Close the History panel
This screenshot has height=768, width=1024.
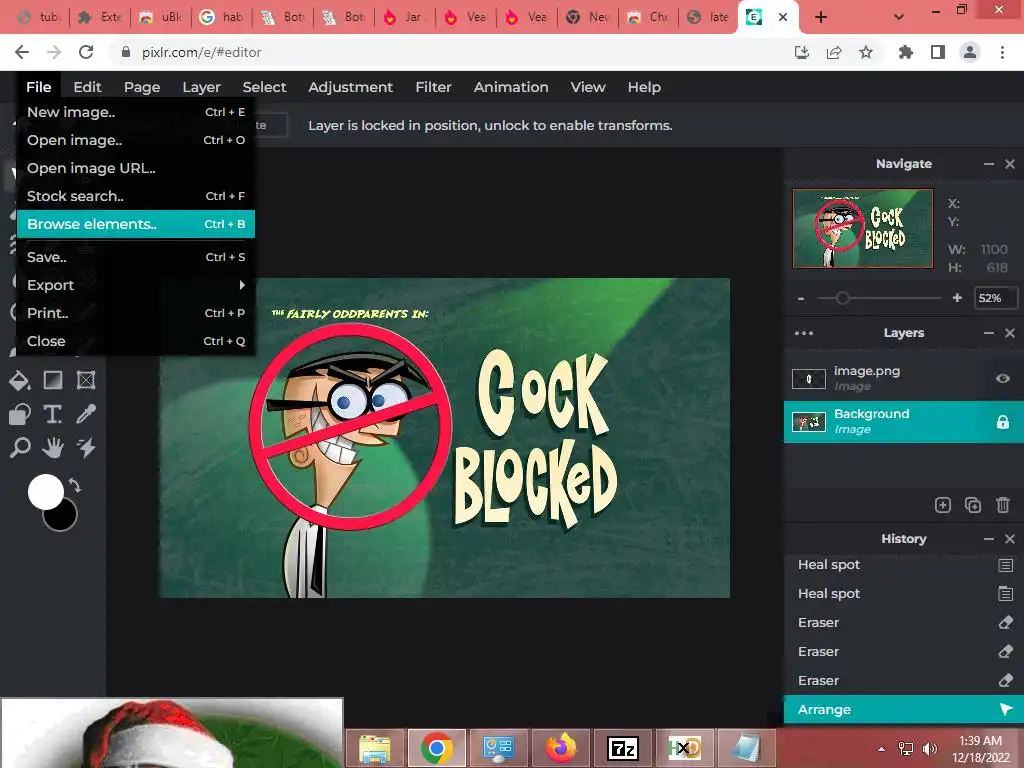1010,539
